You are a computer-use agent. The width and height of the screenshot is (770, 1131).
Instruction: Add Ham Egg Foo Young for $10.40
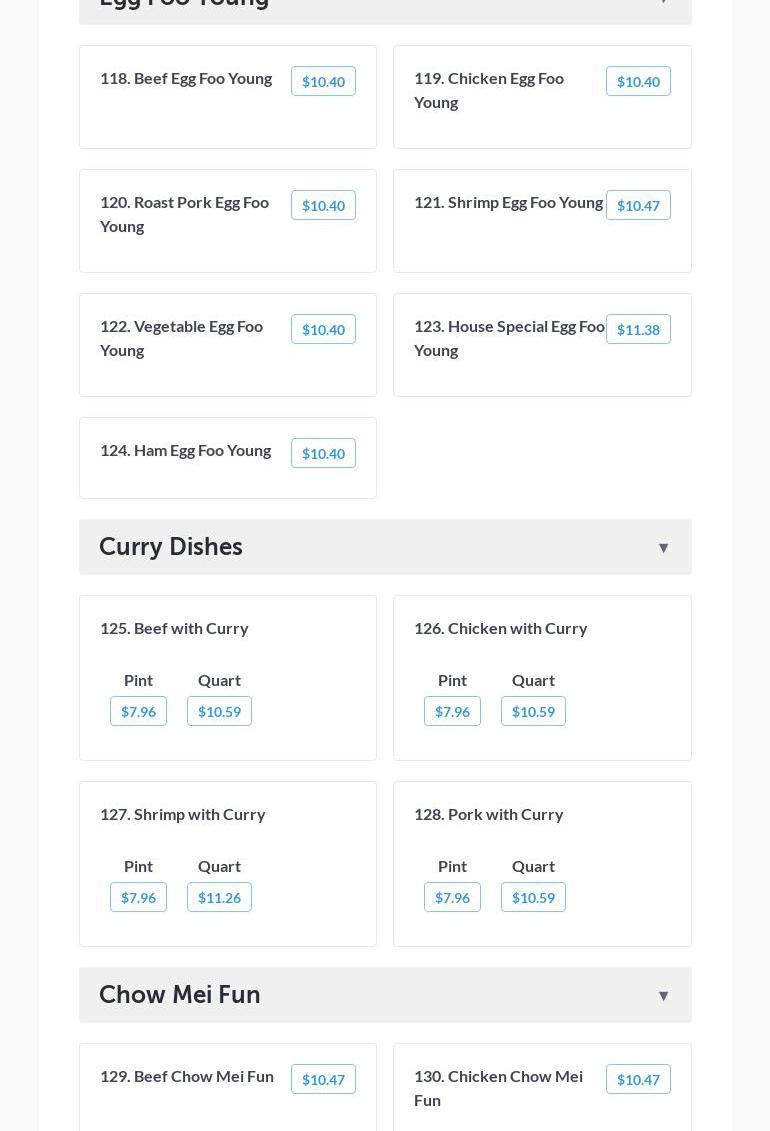click(323, 453)
